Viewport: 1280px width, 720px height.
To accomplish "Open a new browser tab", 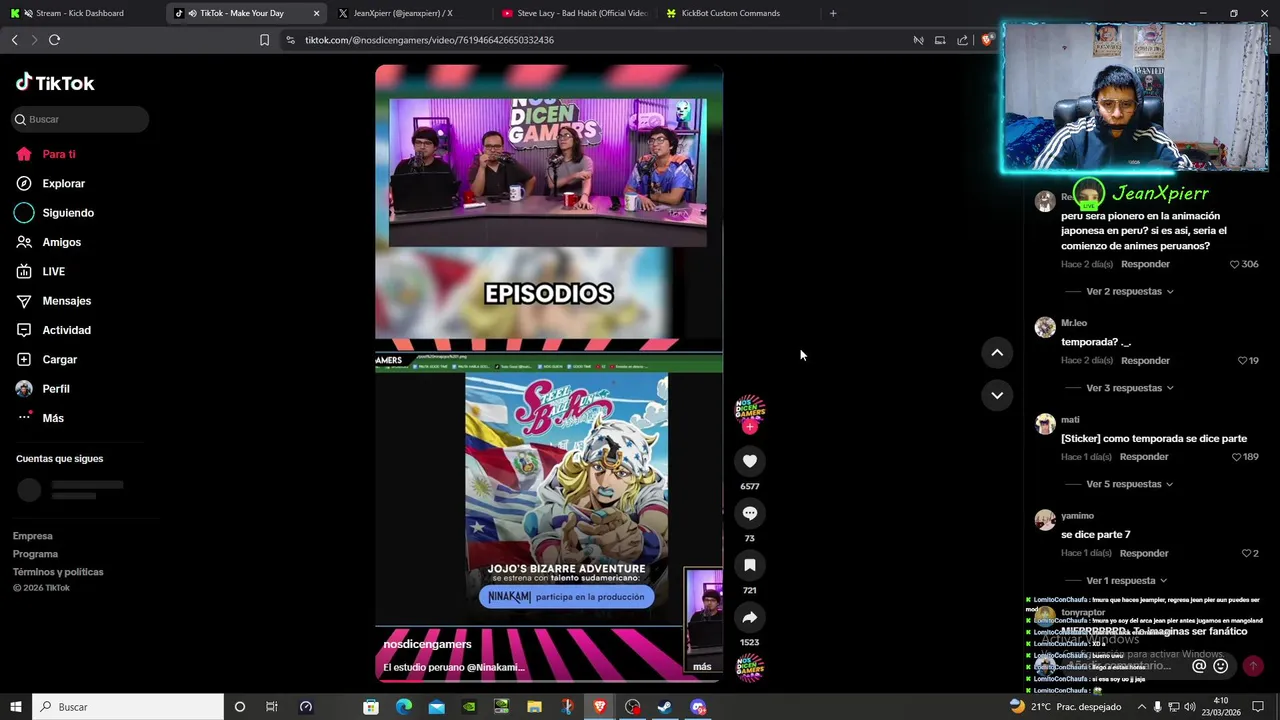I will pyautogui.click(x=833, y=13).
